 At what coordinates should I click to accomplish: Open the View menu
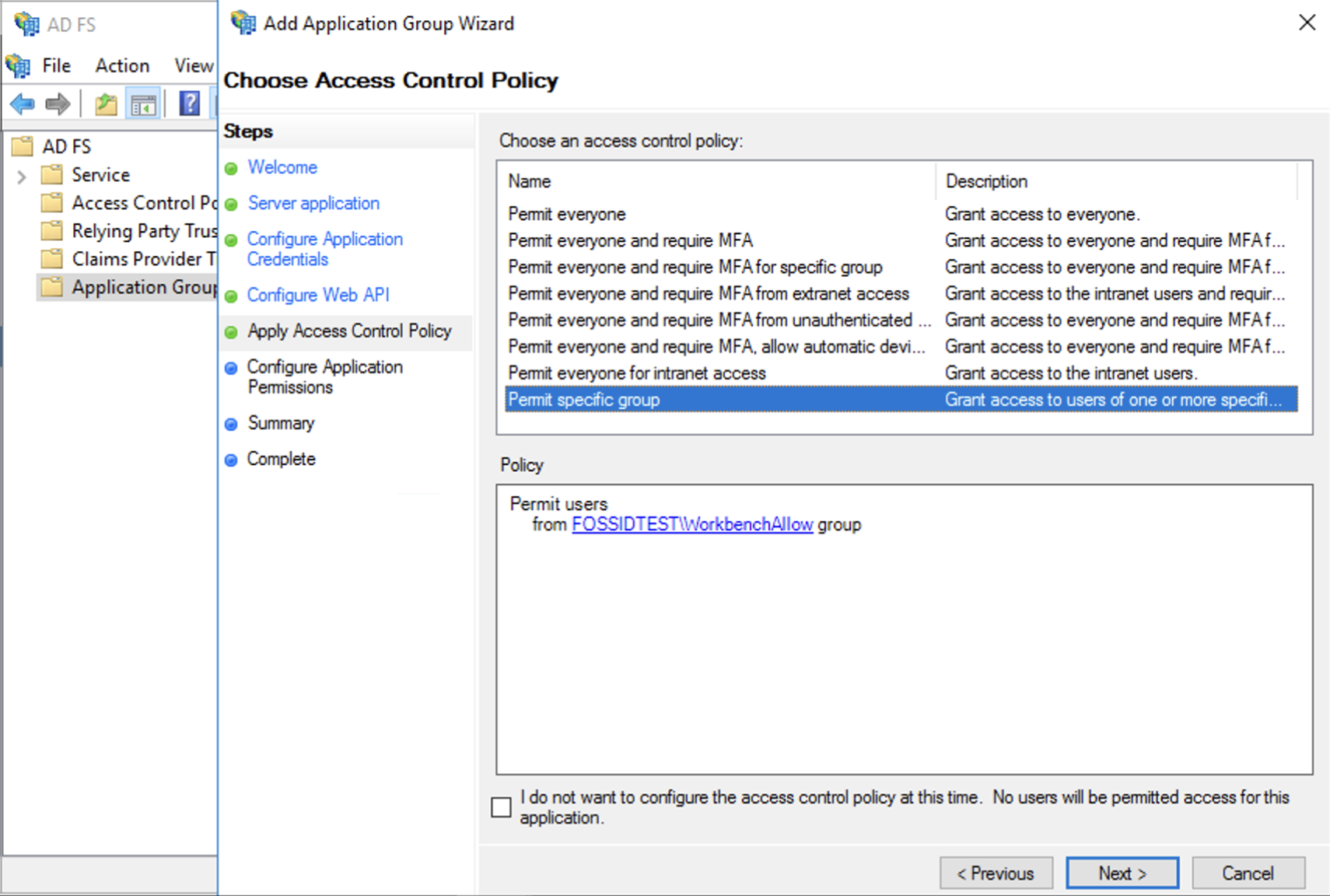click(x=194, y=66)
